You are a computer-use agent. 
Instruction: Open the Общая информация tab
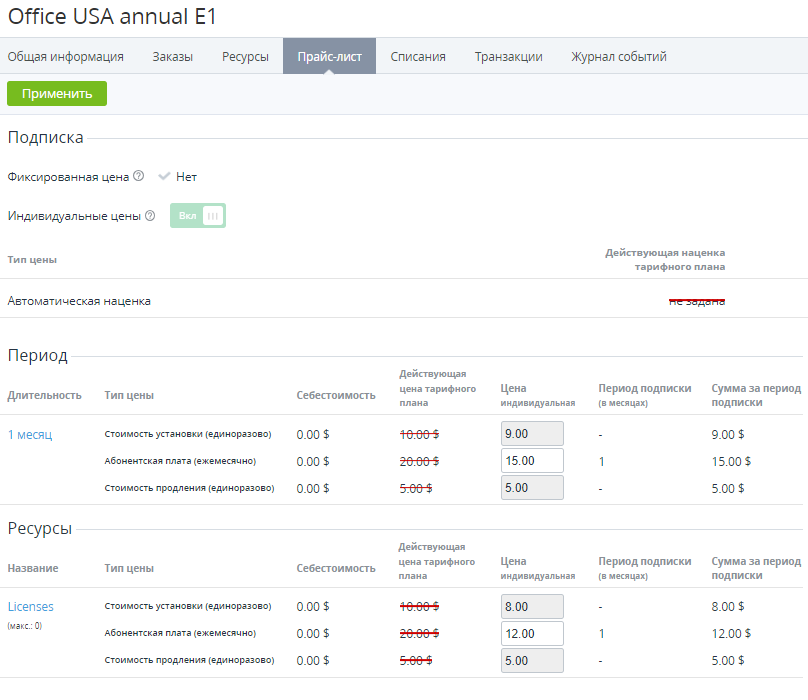click(65, 56)
